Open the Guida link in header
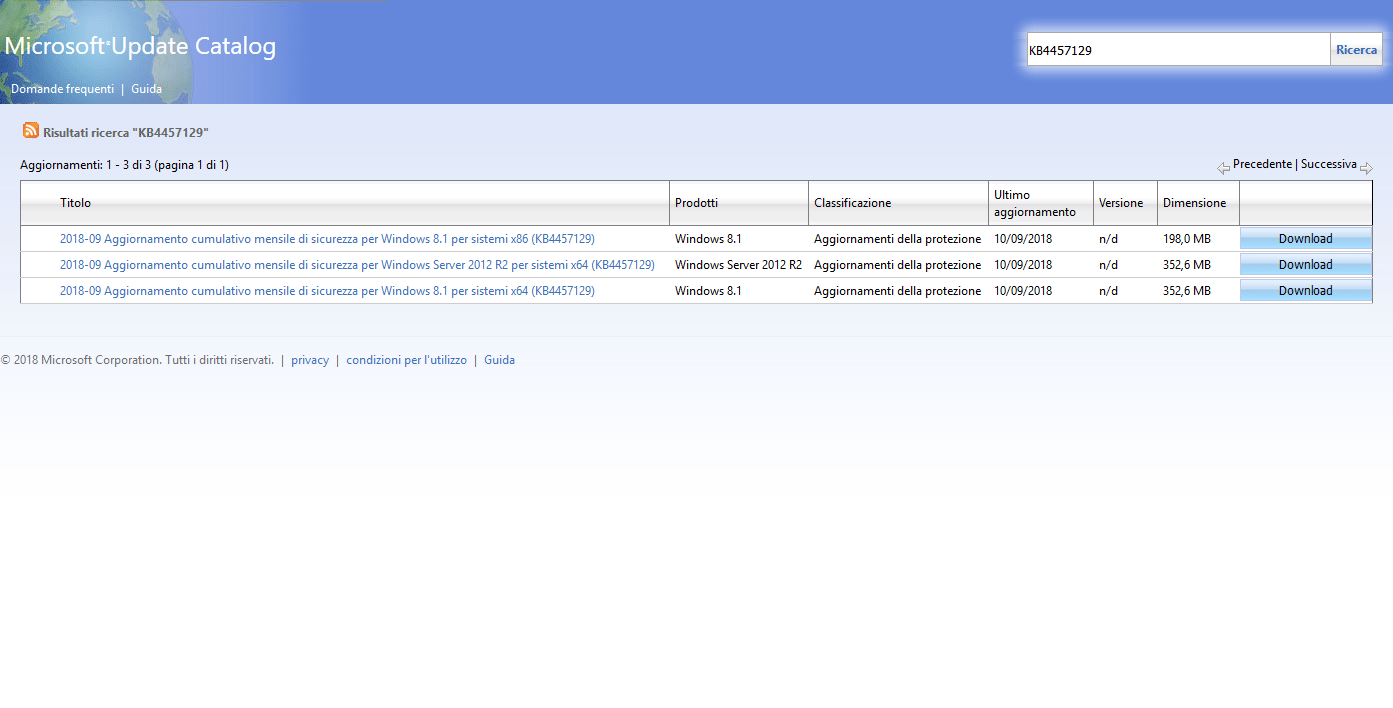 pos(146,89)
